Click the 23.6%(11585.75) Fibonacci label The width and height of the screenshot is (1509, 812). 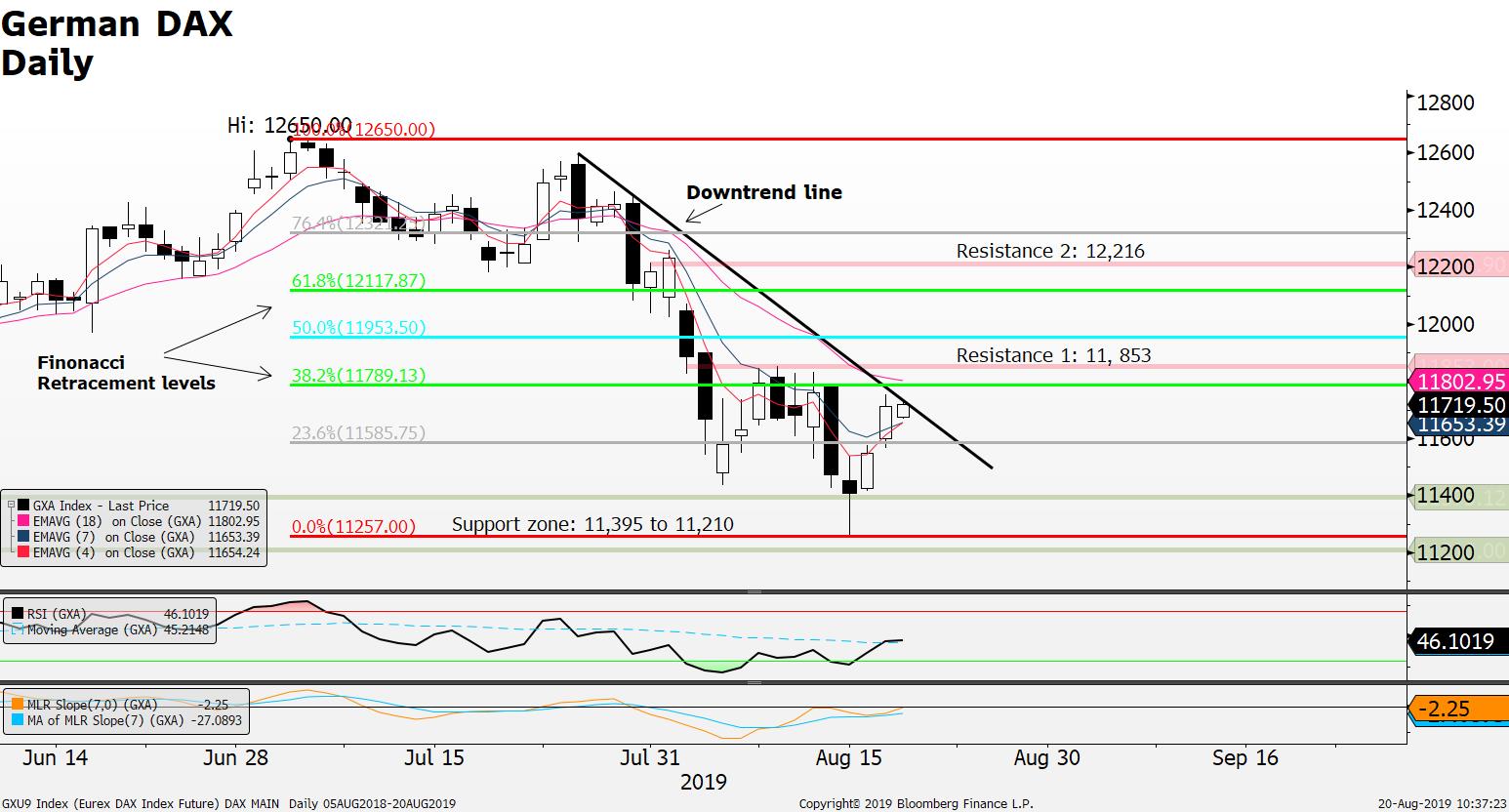(x=358, y=433)
